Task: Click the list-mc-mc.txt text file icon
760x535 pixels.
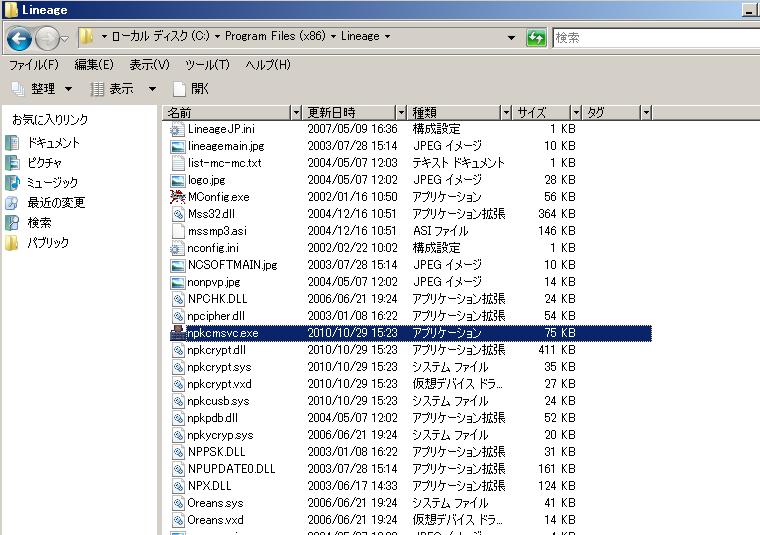Action: (x=177, y=163)
